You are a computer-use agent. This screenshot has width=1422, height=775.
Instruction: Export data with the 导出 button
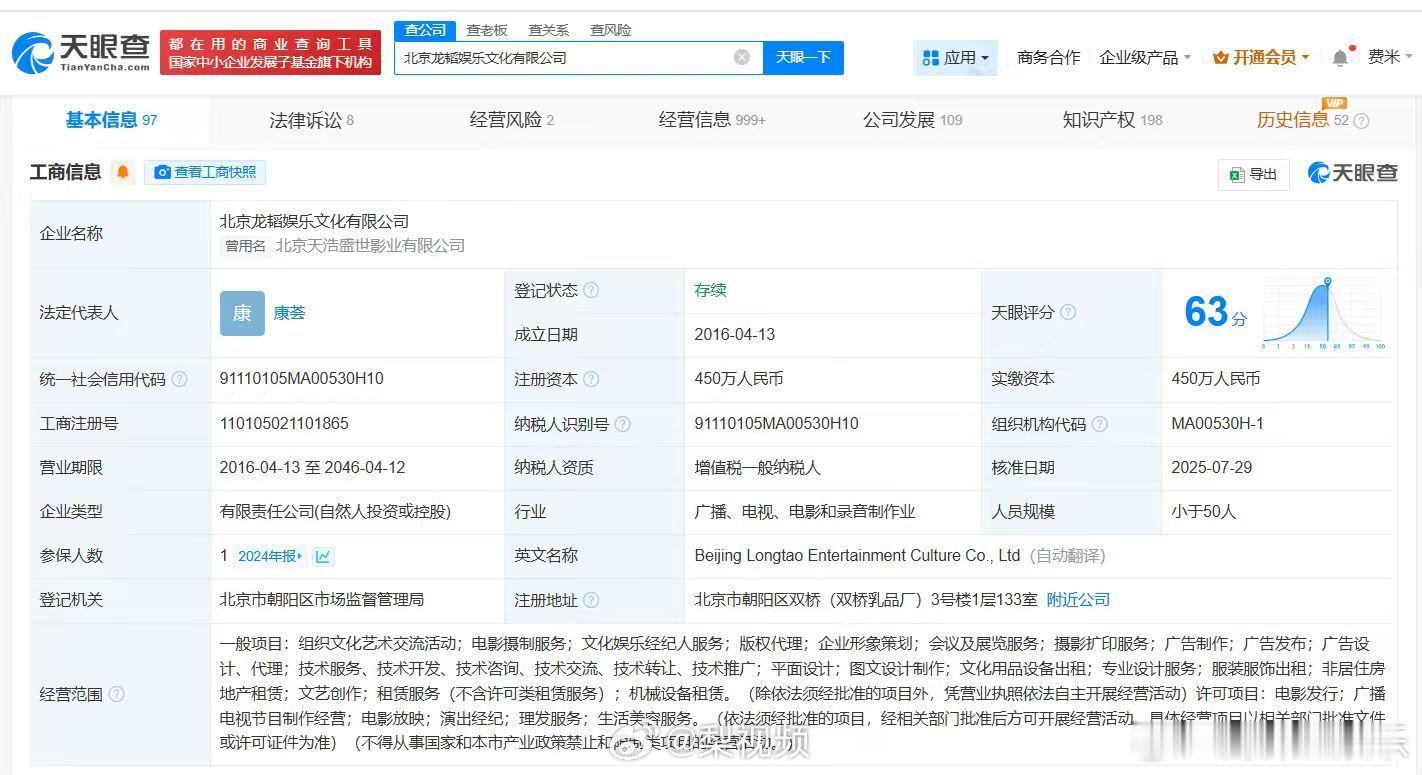(x=1253, y=174)
